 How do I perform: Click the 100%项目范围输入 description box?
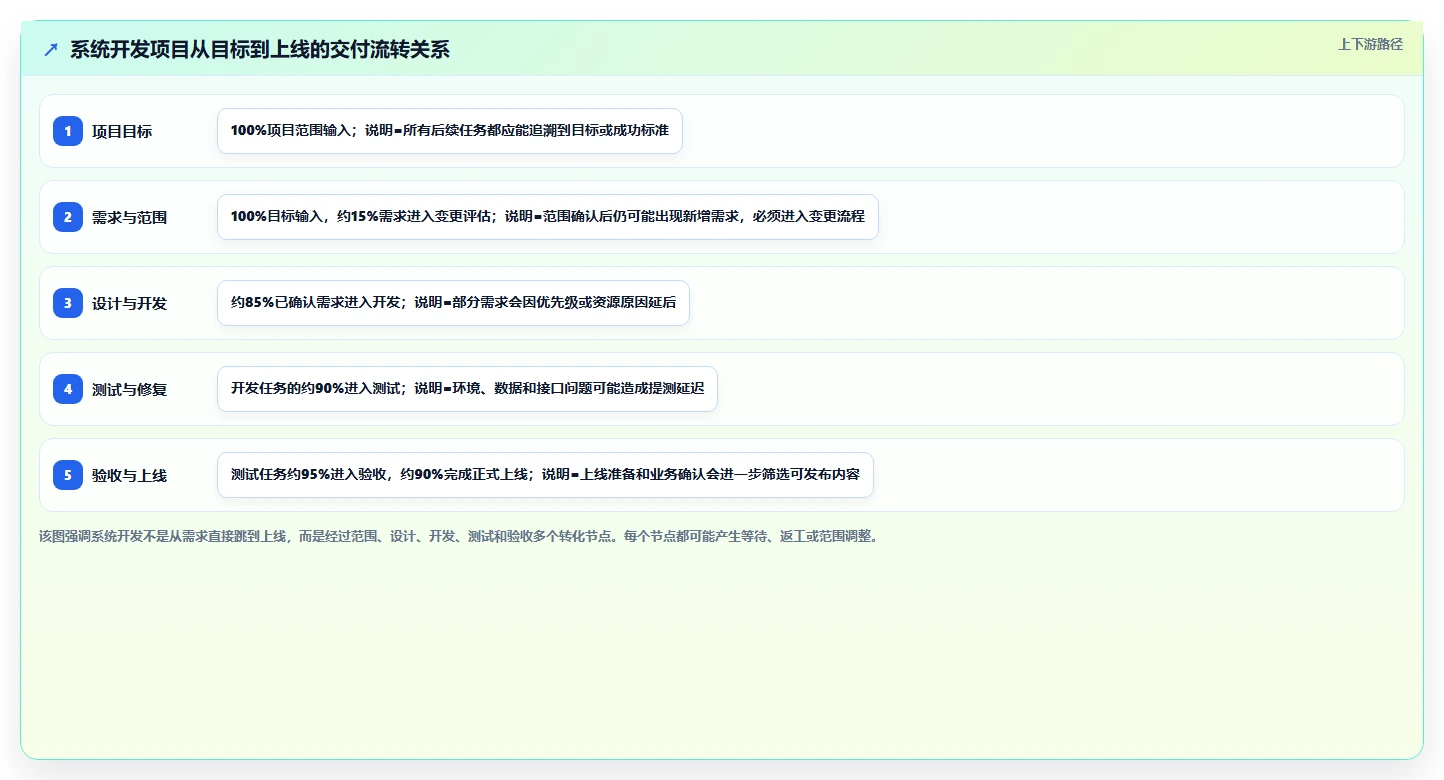coord(450,131)
